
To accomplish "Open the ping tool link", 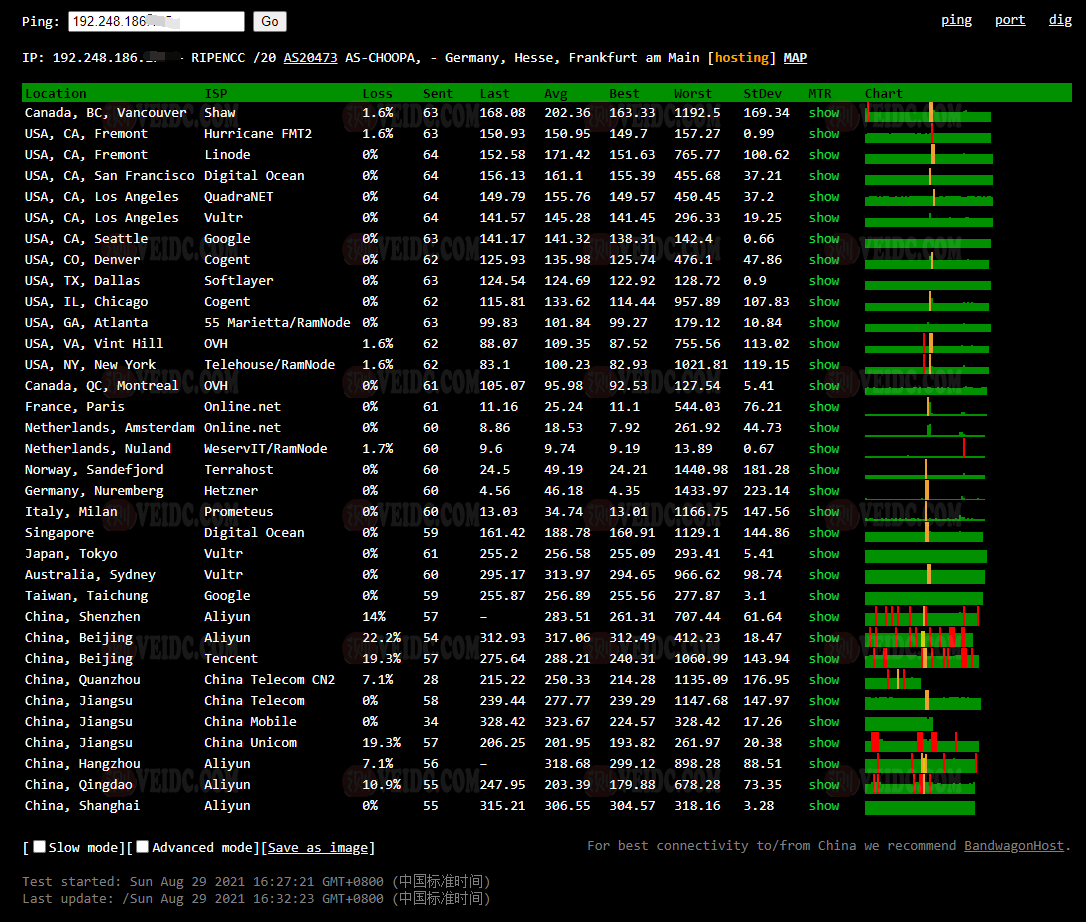I will (x=956, y=20).
